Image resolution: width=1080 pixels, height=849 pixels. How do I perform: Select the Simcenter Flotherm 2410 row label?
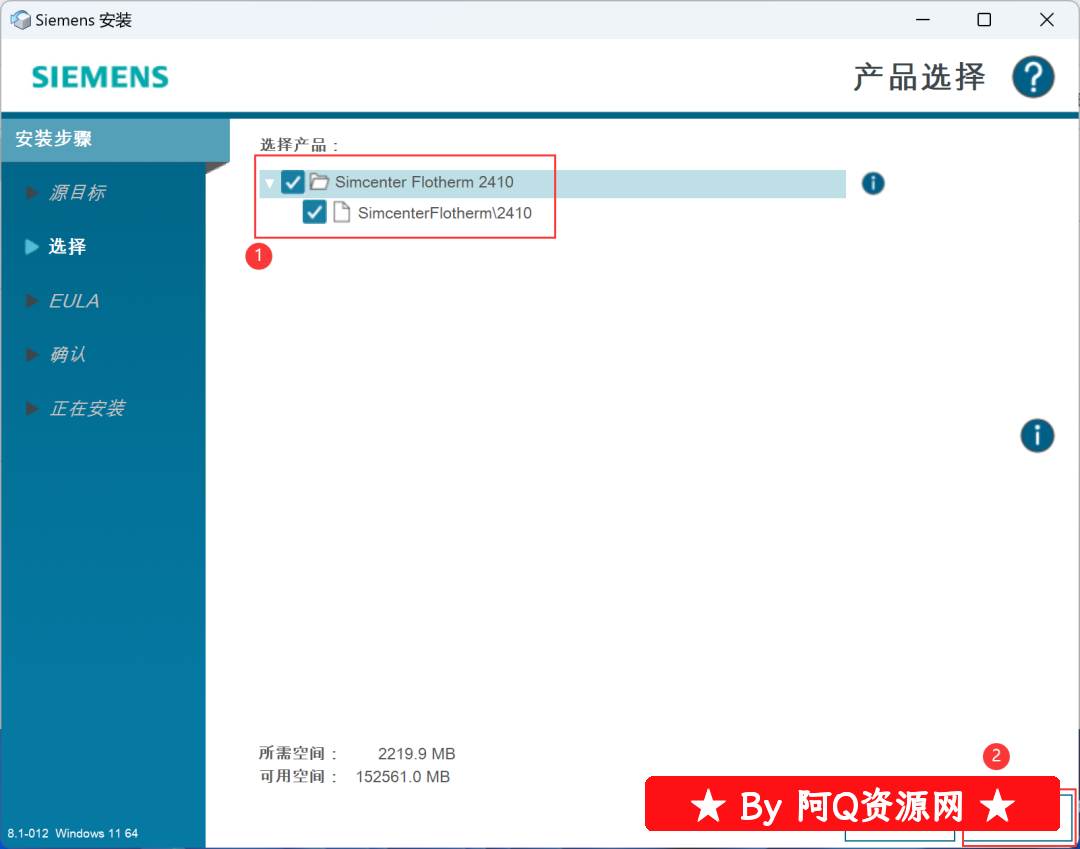coord(424,182)
